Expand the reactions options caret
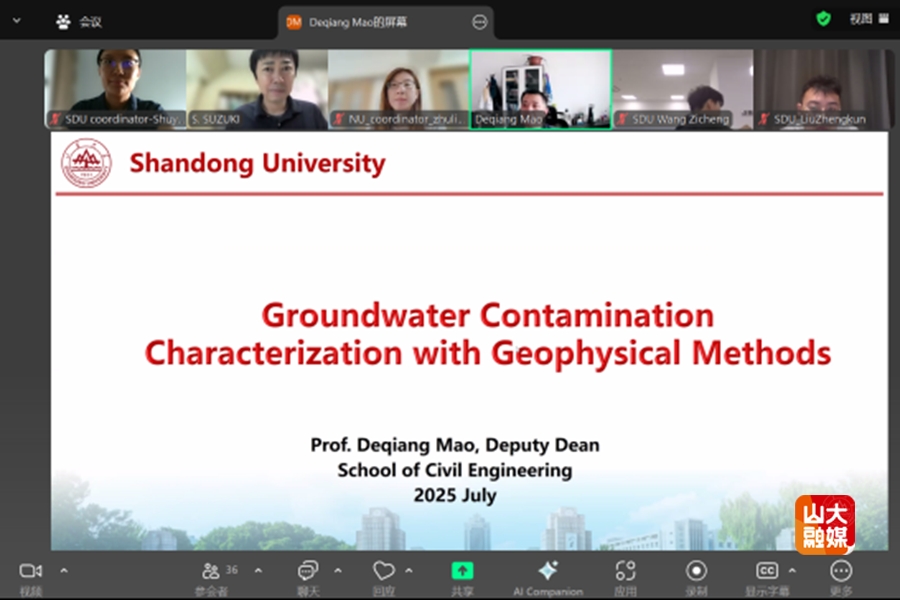Image resolution: width=900 pixels, height=600 pixels. [409, 571]
